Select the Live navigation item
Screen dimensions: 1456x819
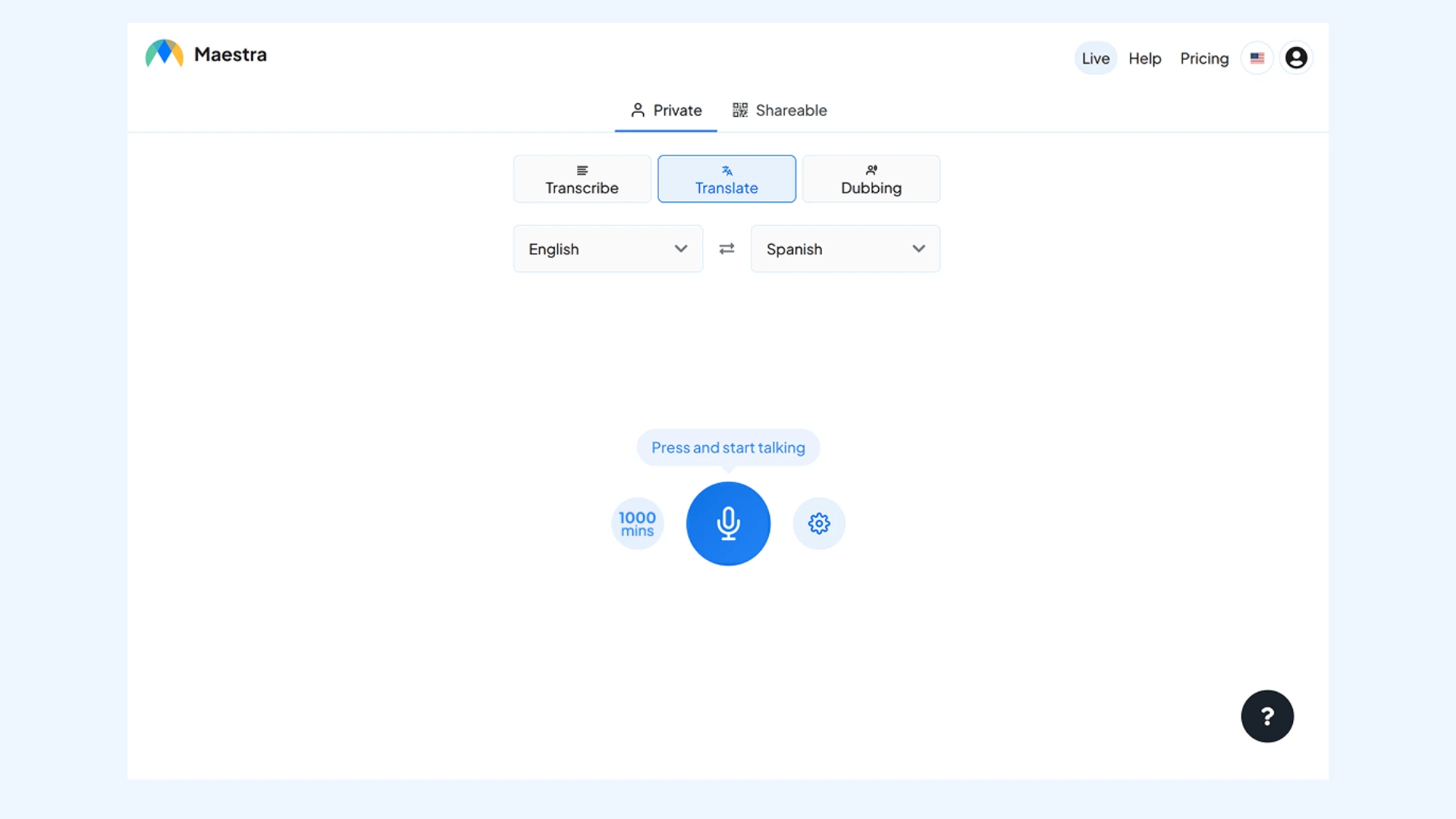pos(1095,58)
